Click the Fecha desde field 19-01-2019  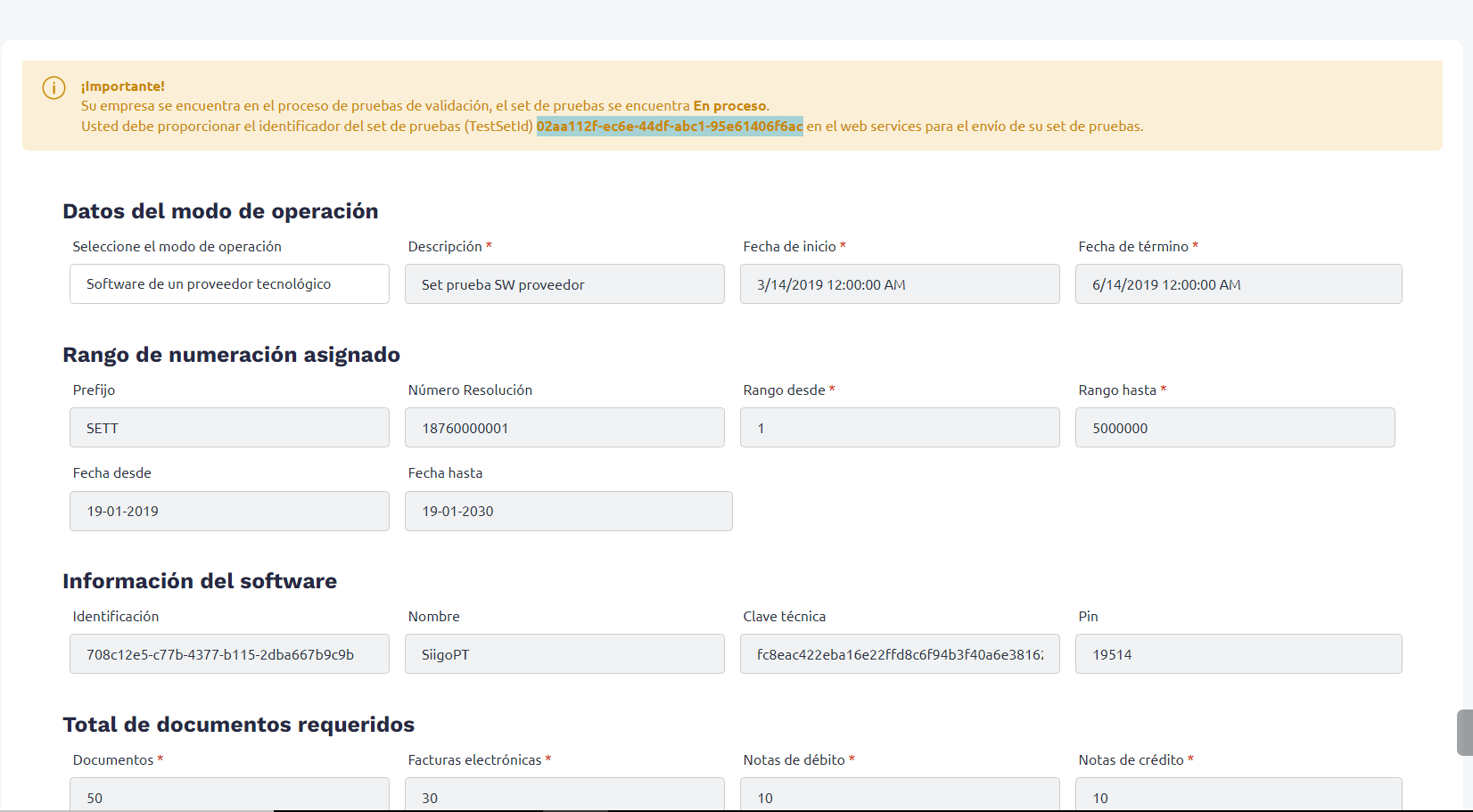(229, 511)
